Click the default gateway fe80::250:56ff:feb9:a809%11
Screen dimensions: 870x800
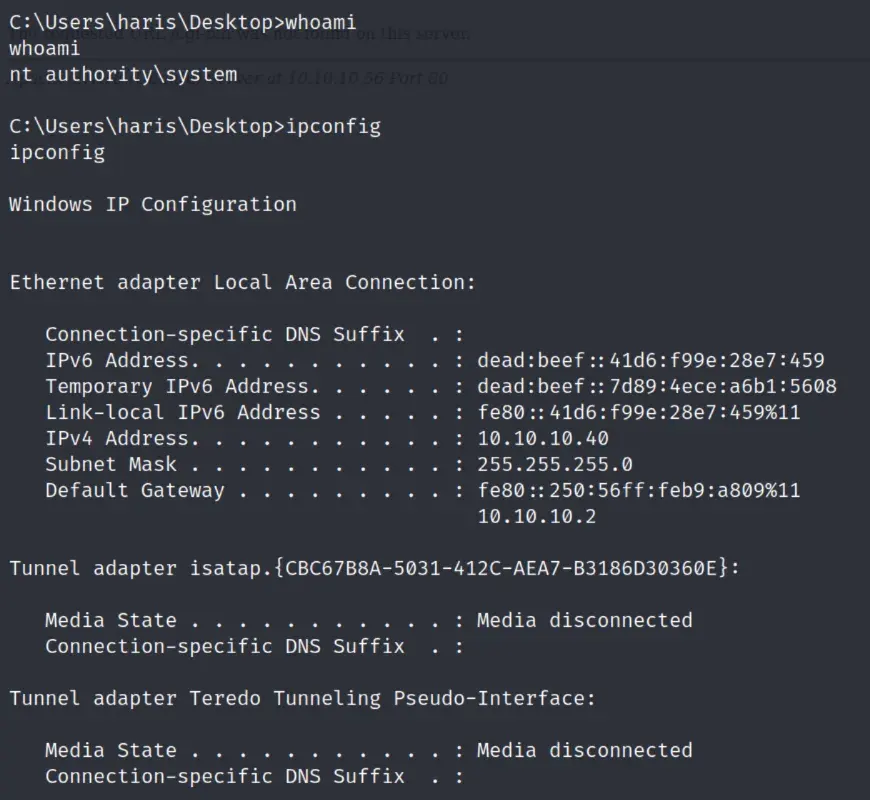click(x=638, y=490)
